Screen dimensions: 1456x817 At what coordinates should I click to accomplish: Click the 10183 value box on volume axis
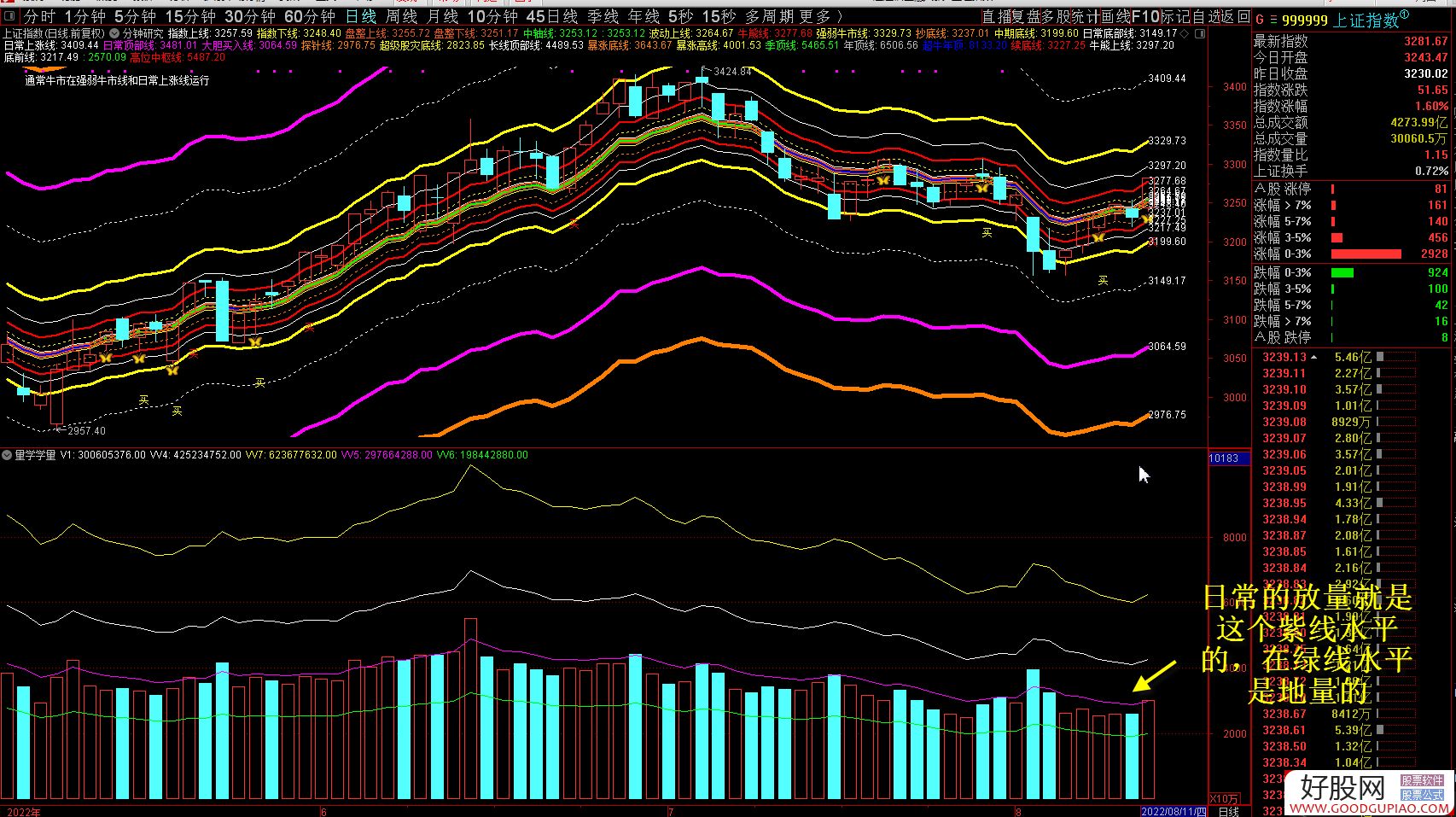click(x=1229, y=458)
